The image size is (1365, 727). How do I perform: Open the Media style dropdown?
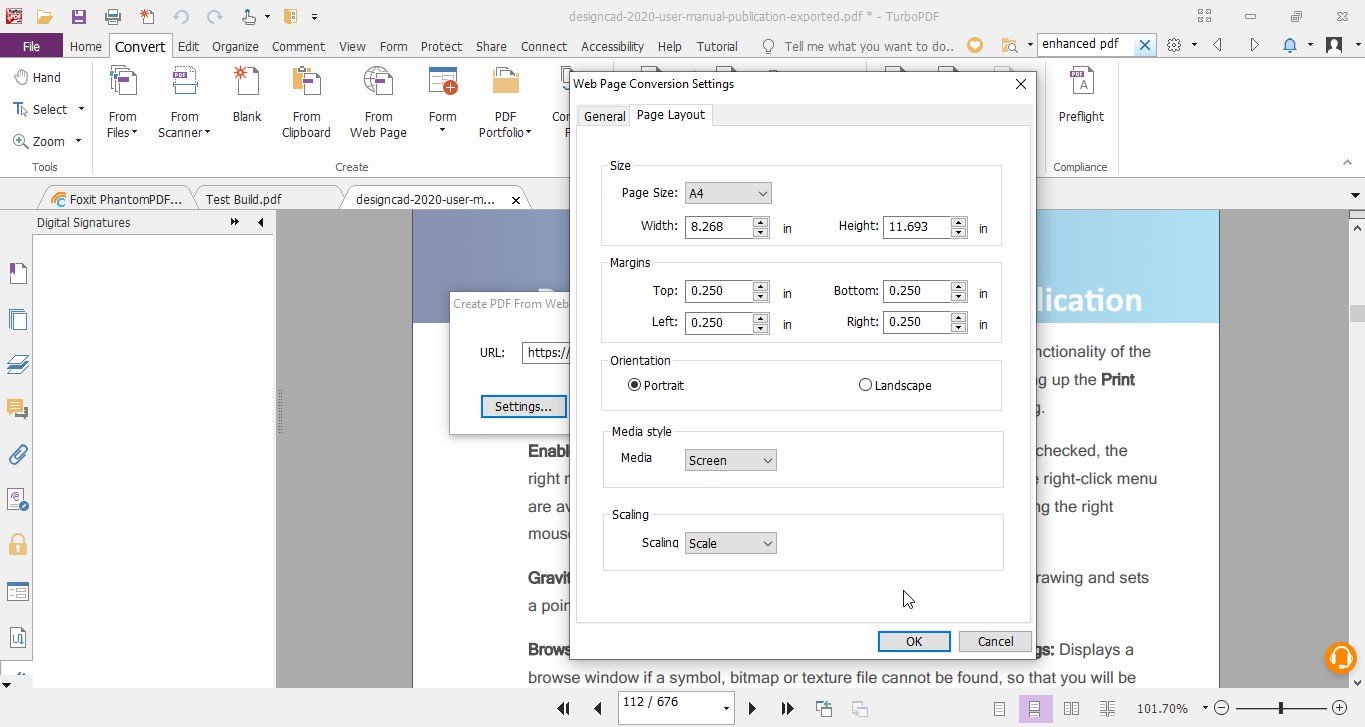[x=730, y=460]
